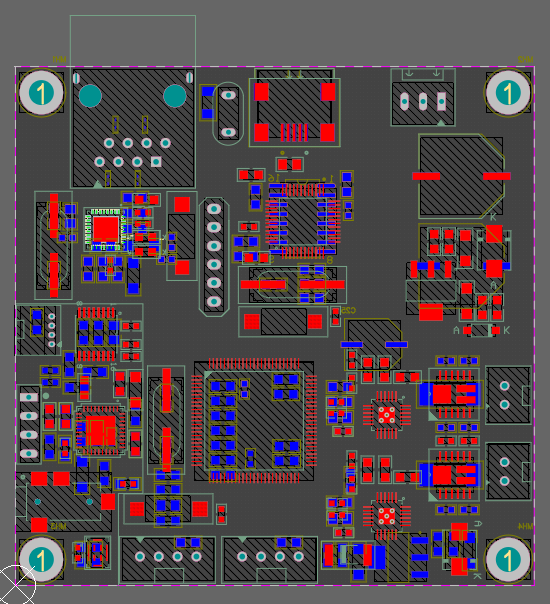Select the large central 100-pin QFP chip footprint
Viewport: 550px width, 604px height.
pos(254,421)
